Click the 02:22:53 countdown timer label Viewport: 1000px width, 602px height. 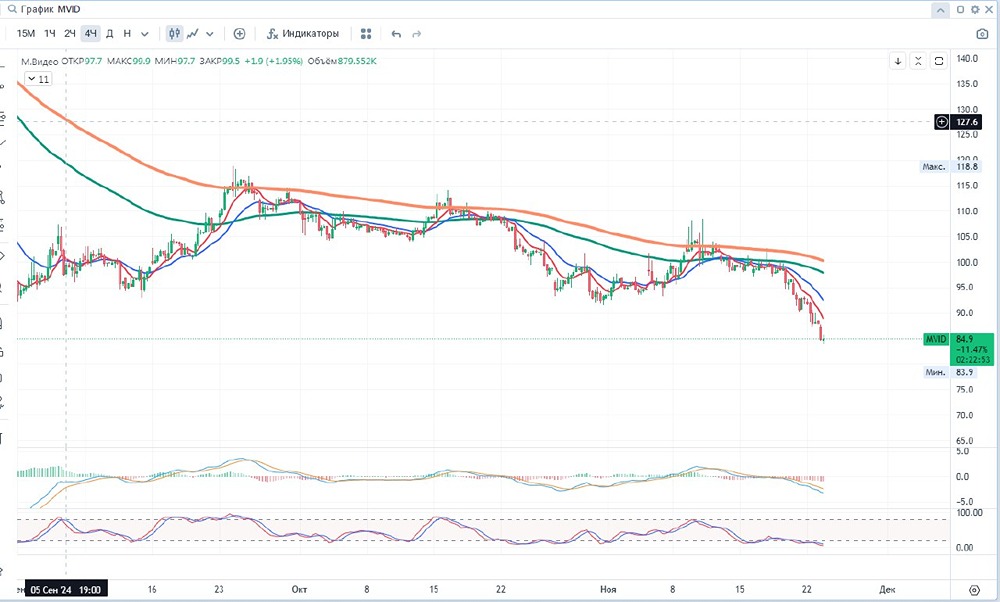[973, 360]
